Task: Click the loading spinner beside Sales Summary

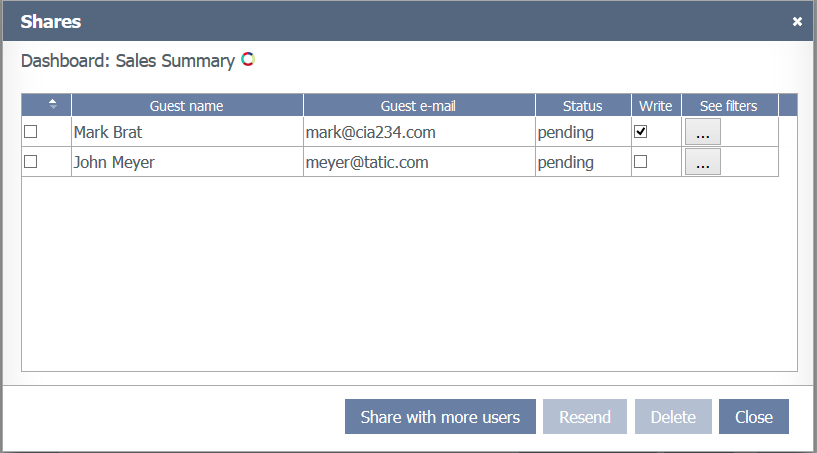Action: tap(248, 60)
